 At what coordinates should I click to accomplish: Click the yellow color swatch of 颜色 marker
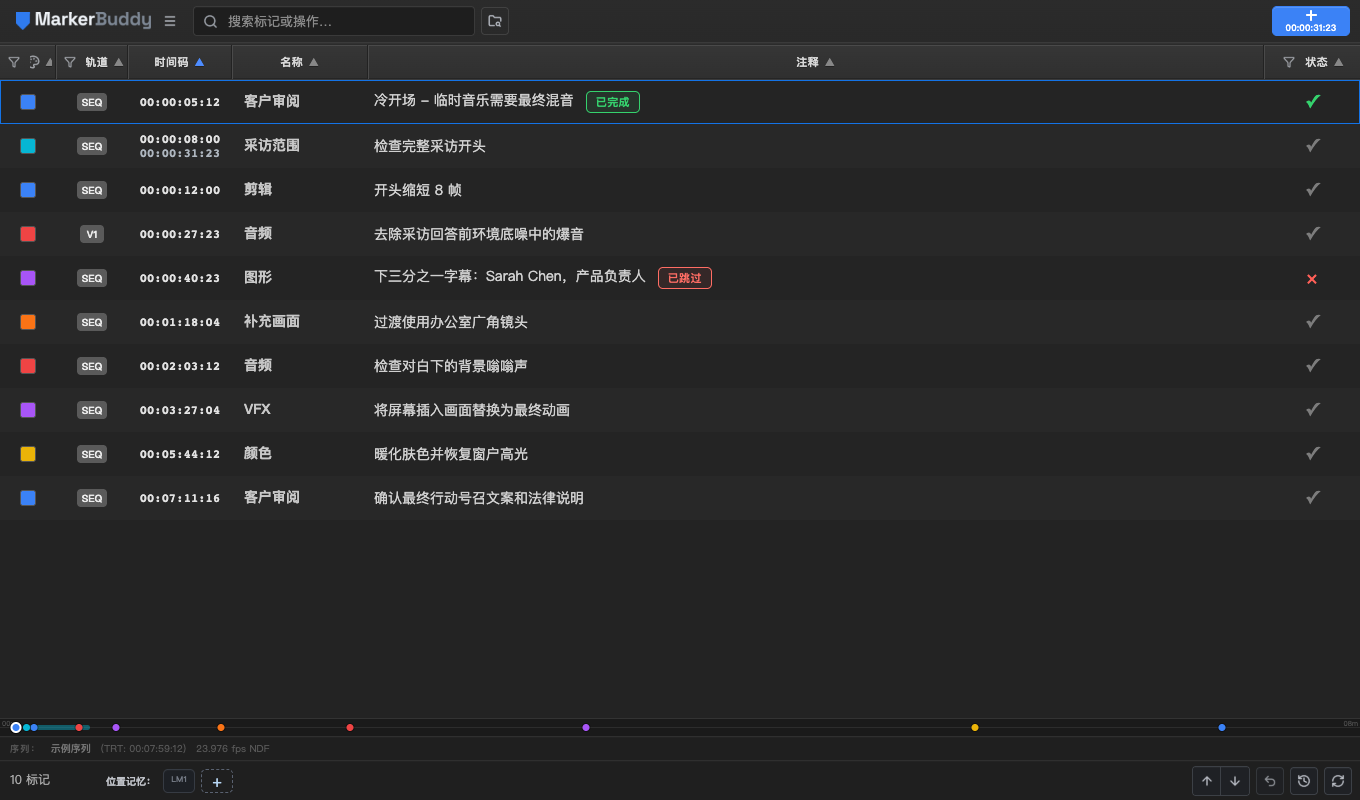tap(28, 454)
